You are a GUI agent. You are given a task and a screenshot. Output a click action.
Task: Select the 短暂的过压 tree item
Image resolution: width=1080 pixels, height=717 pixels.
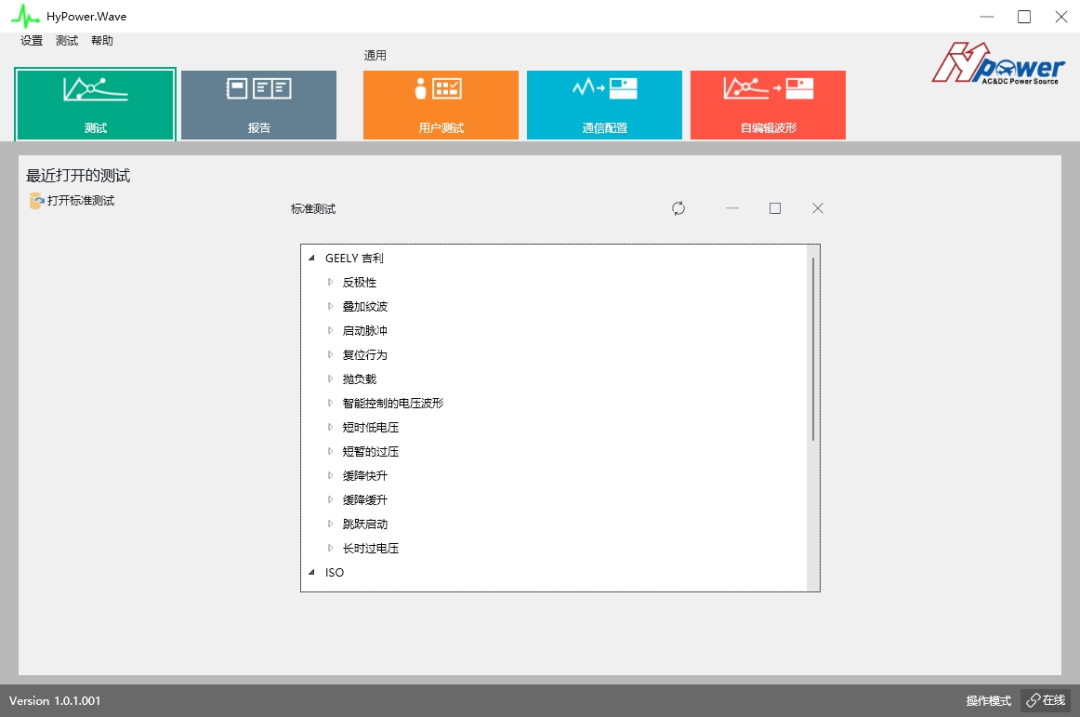371,451
